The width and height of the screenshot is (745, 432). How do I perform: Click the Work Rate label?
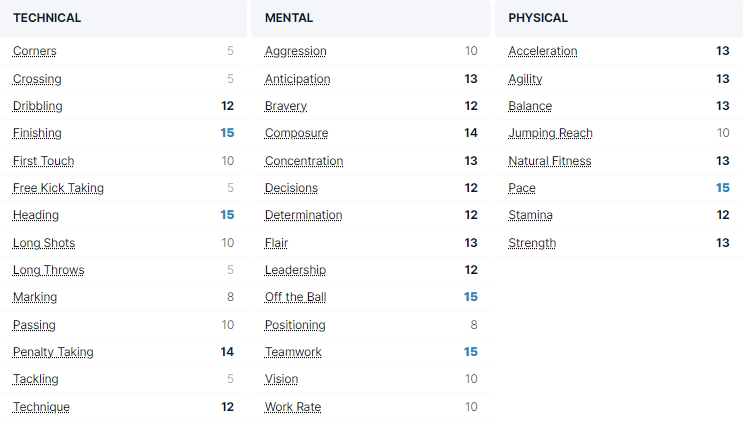coord(293,407)
